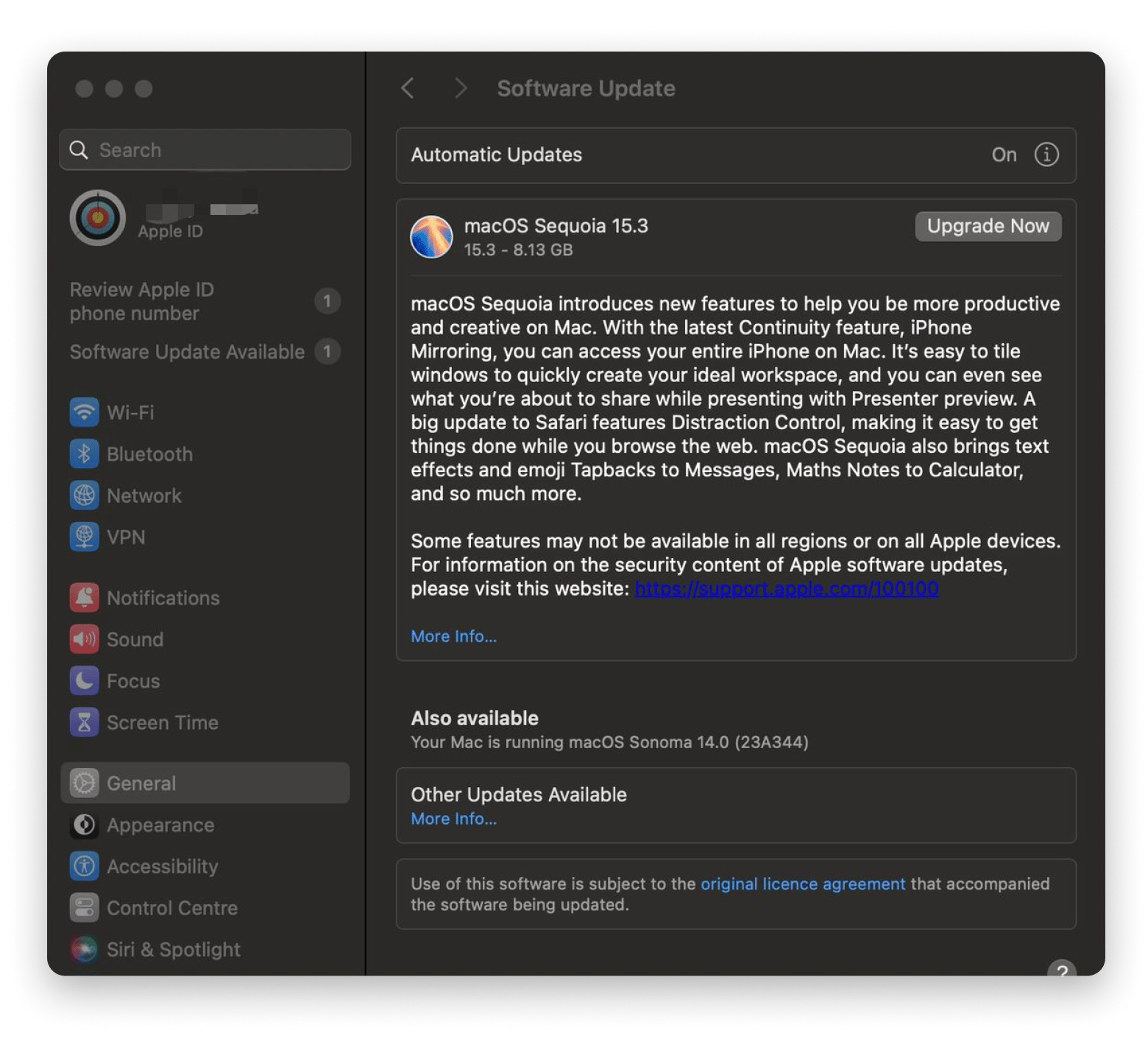This screenshot has height=1044, width=1148.
Task: Open the Control Centre icon
Action: coord(84,908)
